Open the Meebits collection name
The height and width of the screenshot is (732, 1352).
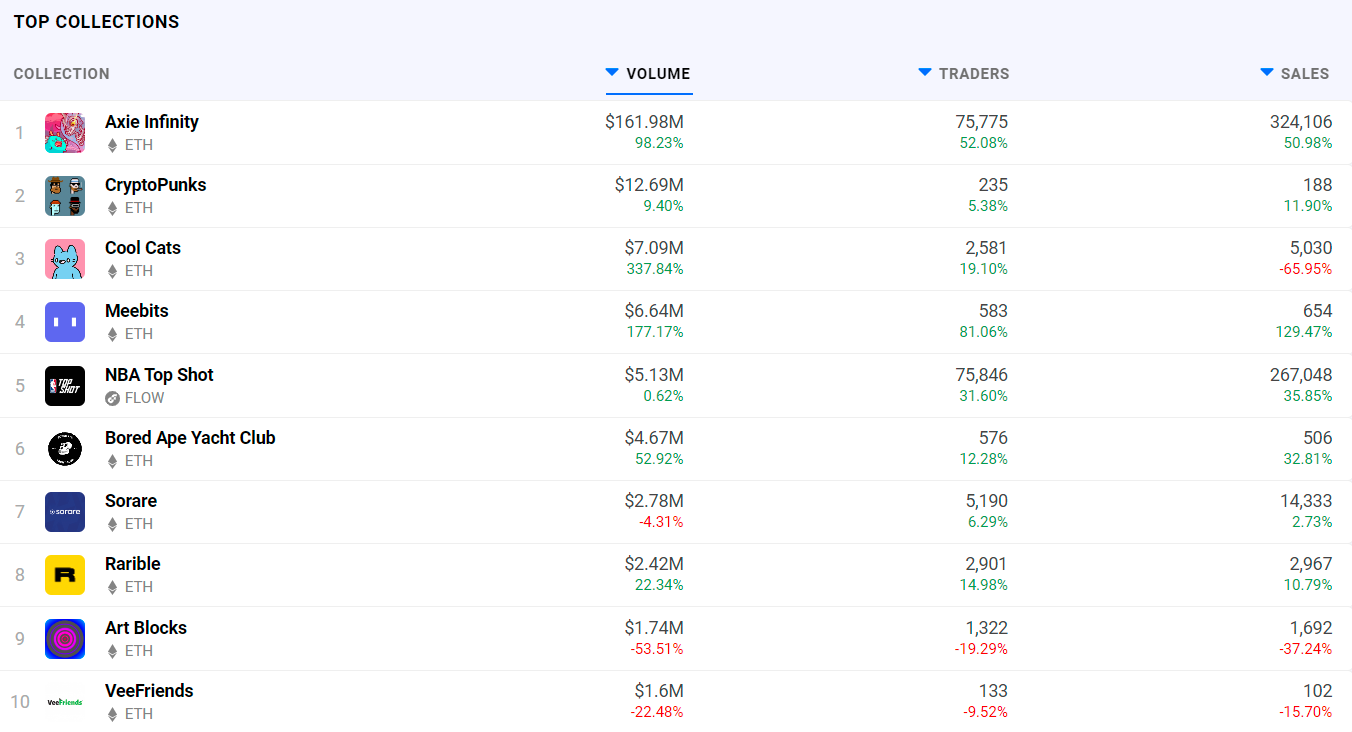coord(137,311)
